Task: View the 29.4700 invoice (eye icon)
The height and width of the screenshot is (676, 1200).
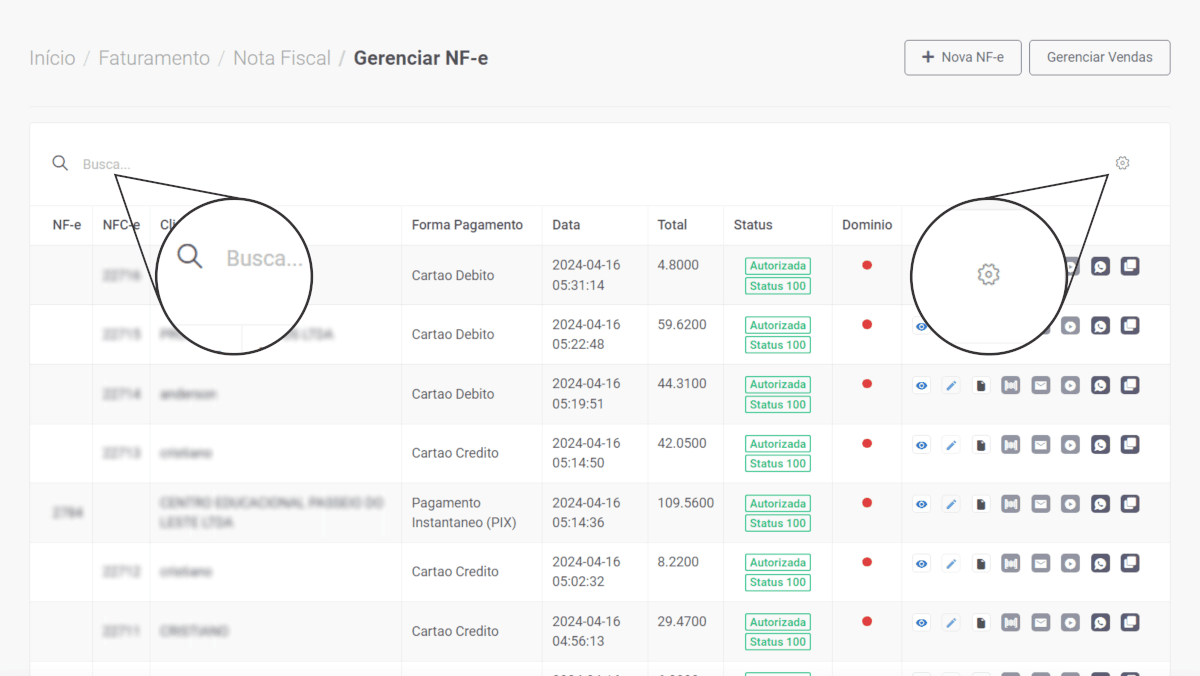Action: coord(921,623)
